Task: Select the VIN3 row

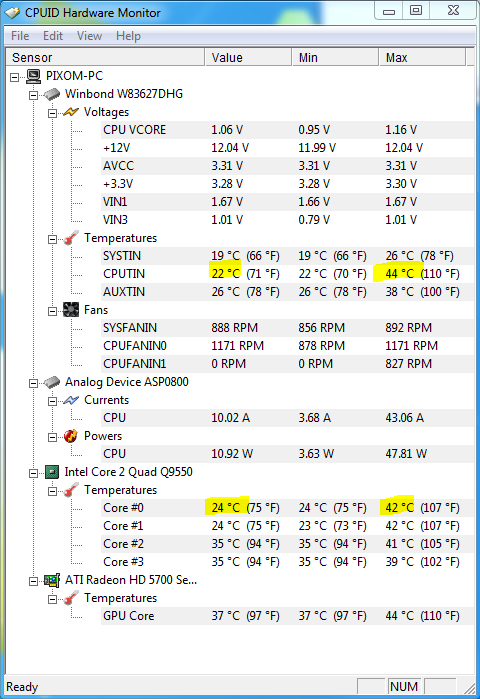Action: tap(287, 220)
